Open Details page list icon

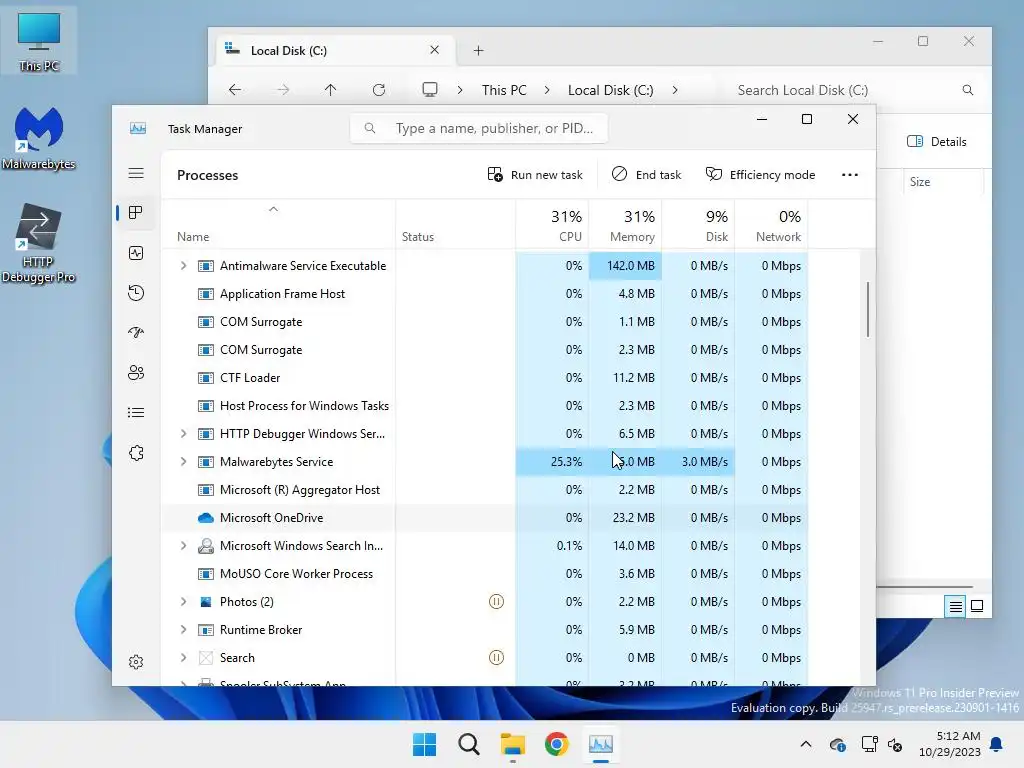136,413
